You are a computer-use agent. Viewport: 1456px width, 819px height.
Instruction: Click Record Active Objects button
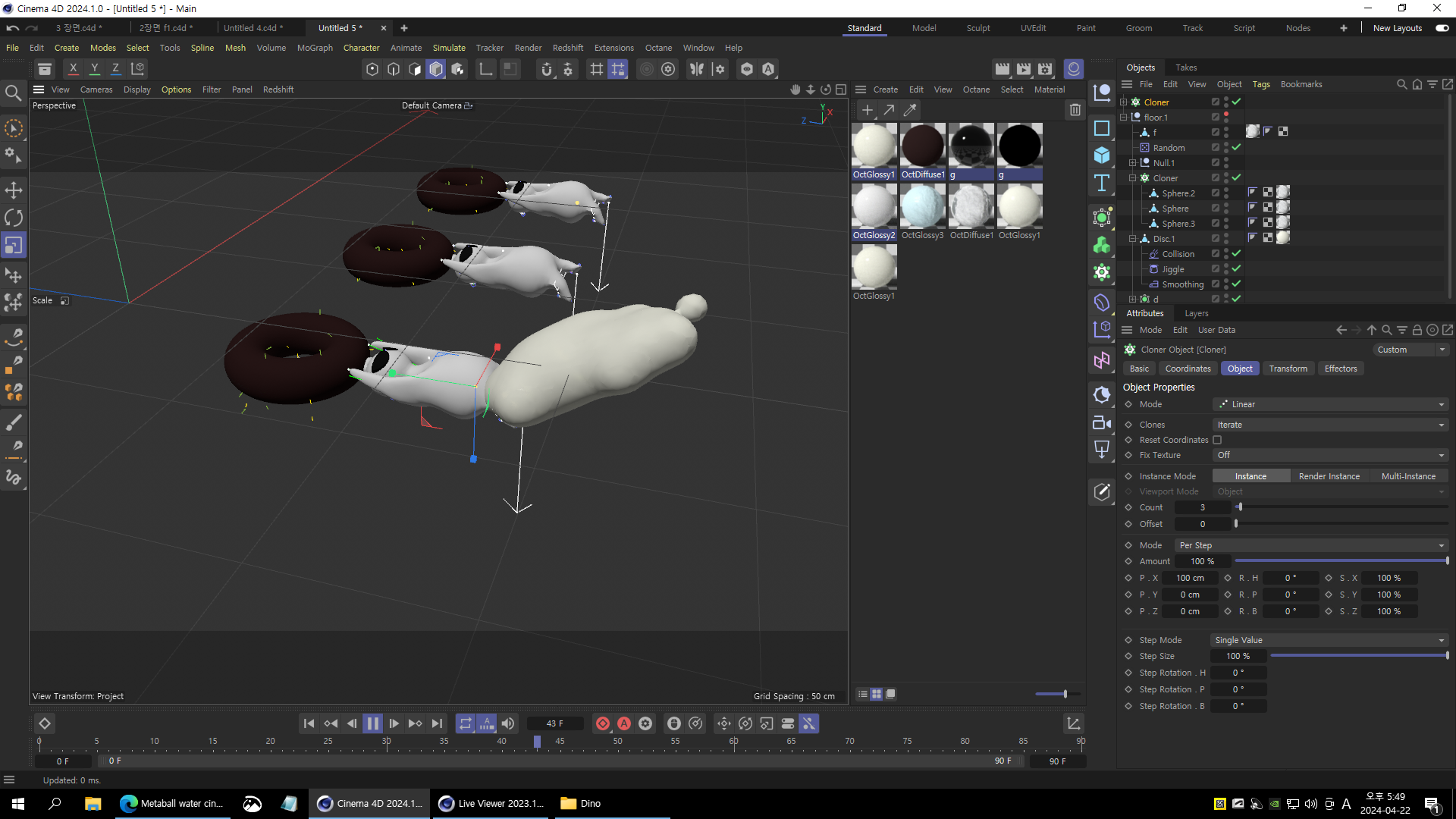pos(603,723)
